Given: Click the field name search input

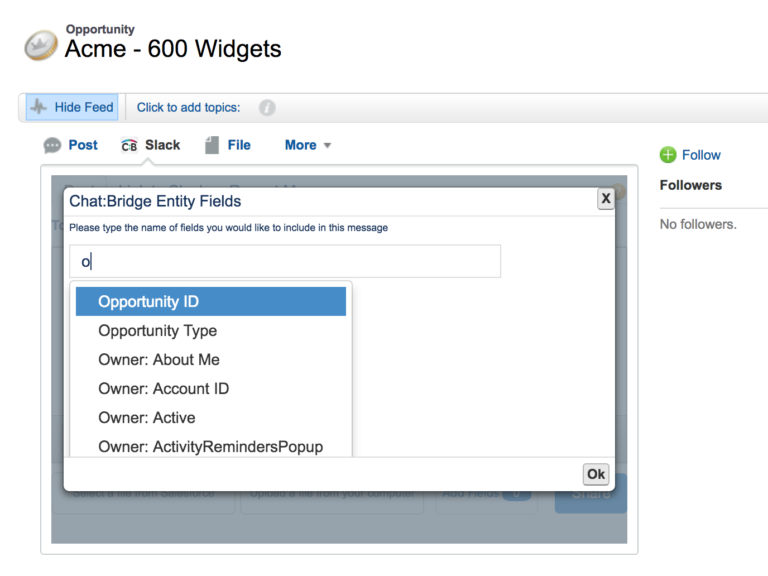Looking at the screenshot, I should [285, 262].
